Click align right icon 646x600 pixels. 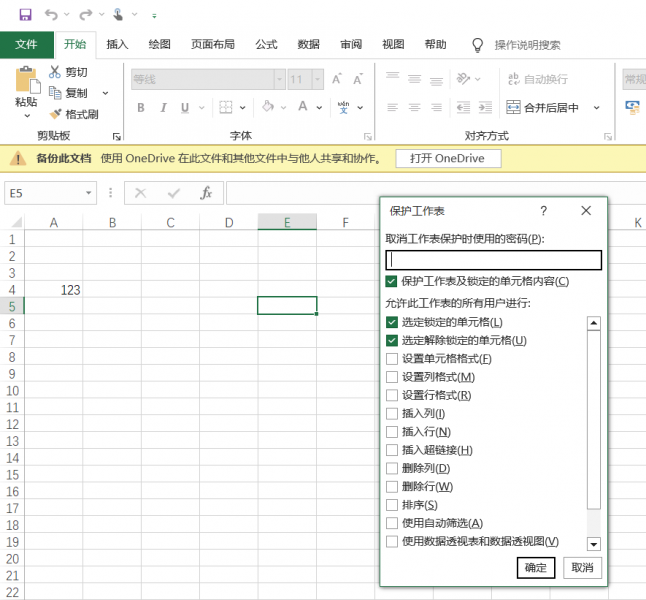436,108
